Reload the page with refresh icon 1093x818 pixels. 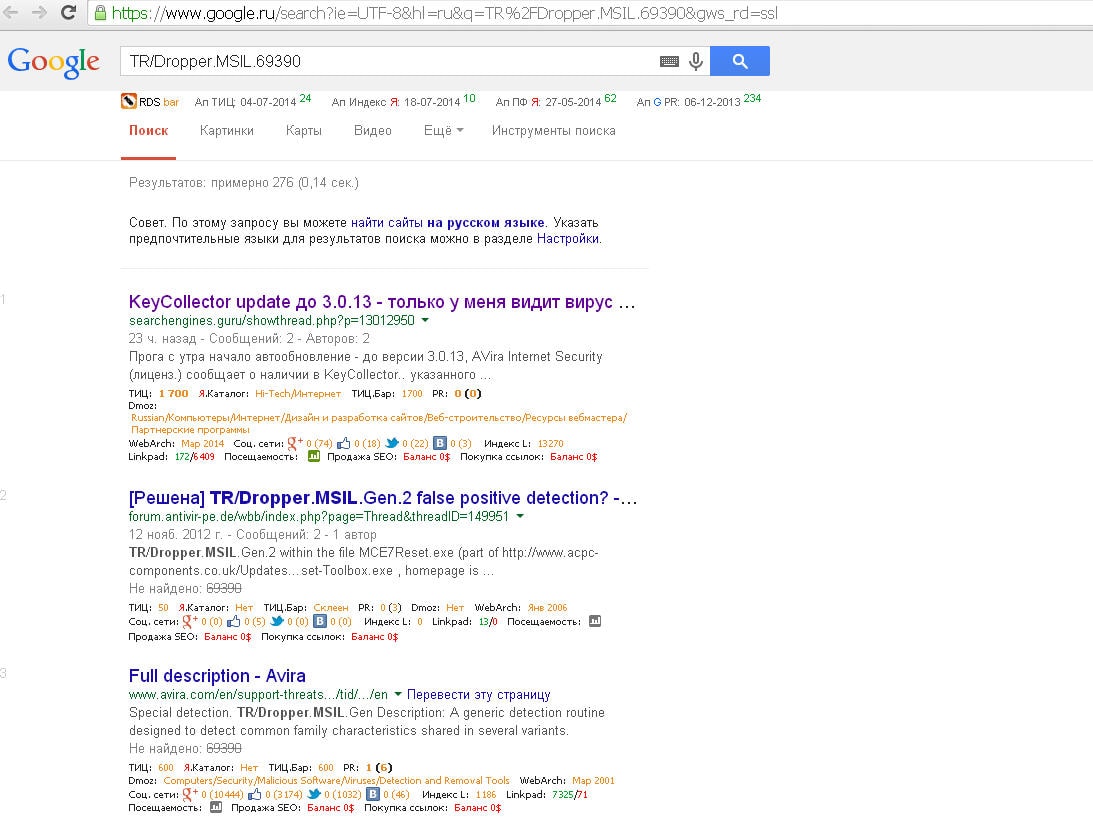point(68,13)
